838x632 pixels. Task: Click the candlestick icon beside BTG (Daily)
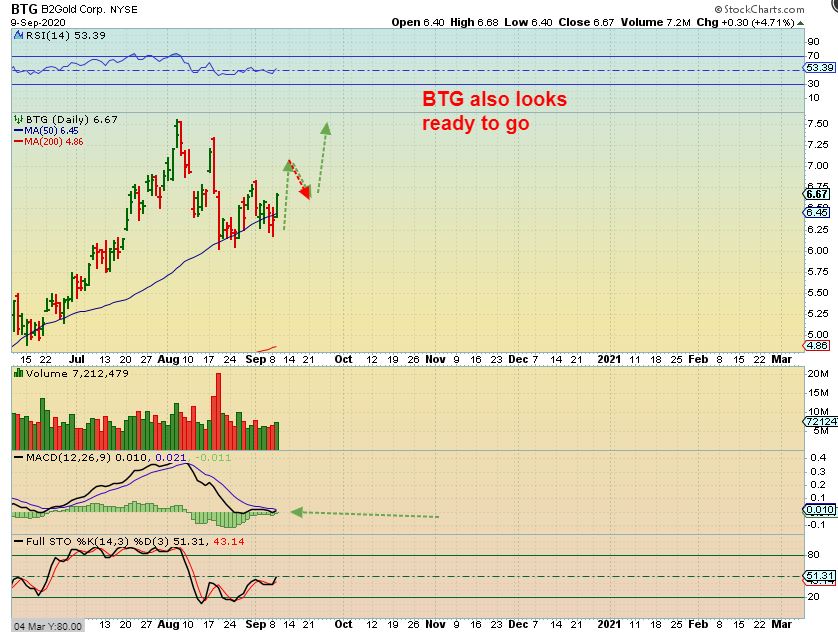click(x=18, y=119)
